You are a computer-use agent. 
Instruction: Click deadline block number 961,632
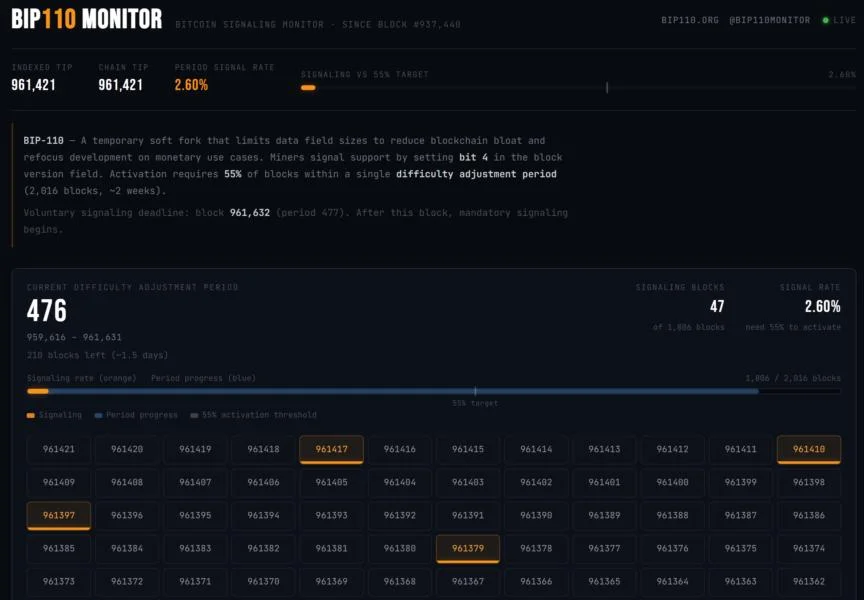coord(250,213)
